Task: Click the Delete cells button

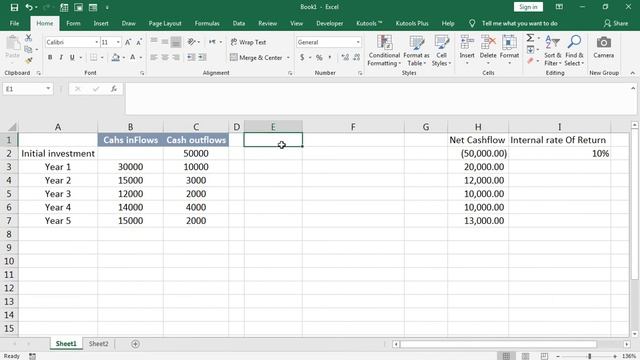Action: pos(488,51)
